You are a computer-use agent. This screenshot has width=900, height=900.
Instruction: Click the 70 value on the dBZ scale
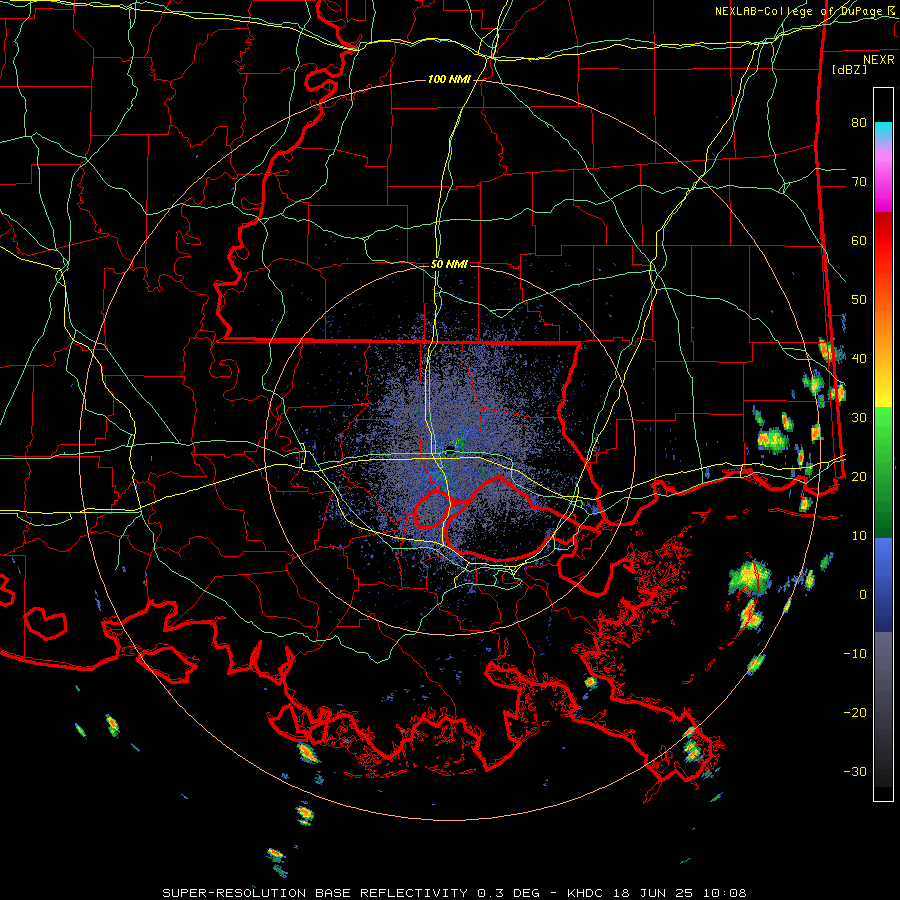click(859, 181)
